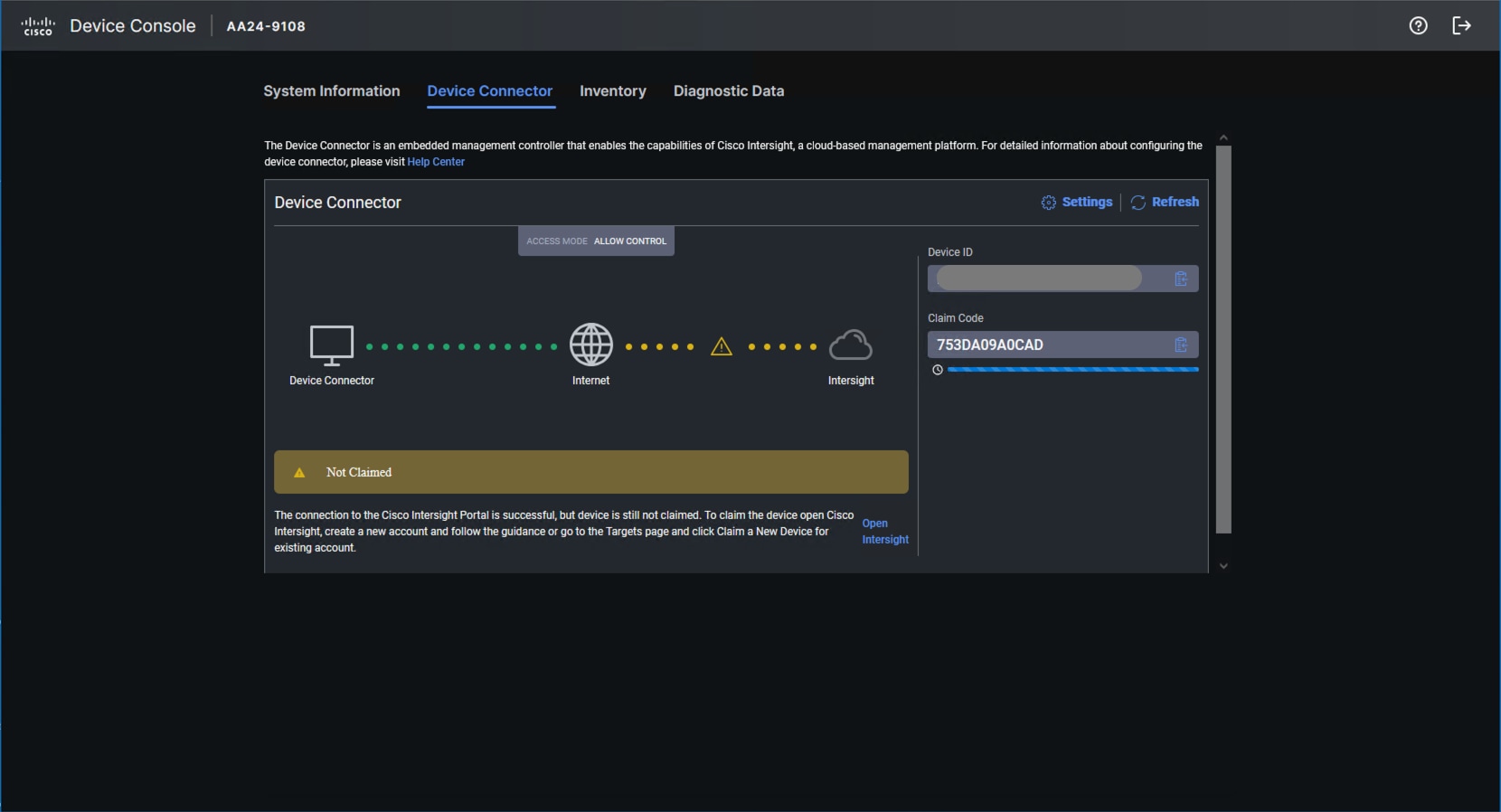The width and height of the screenshot is (1501, 812).
Task: Copy the Device ID using clipboard icon
Action: tap(1181, 279)
